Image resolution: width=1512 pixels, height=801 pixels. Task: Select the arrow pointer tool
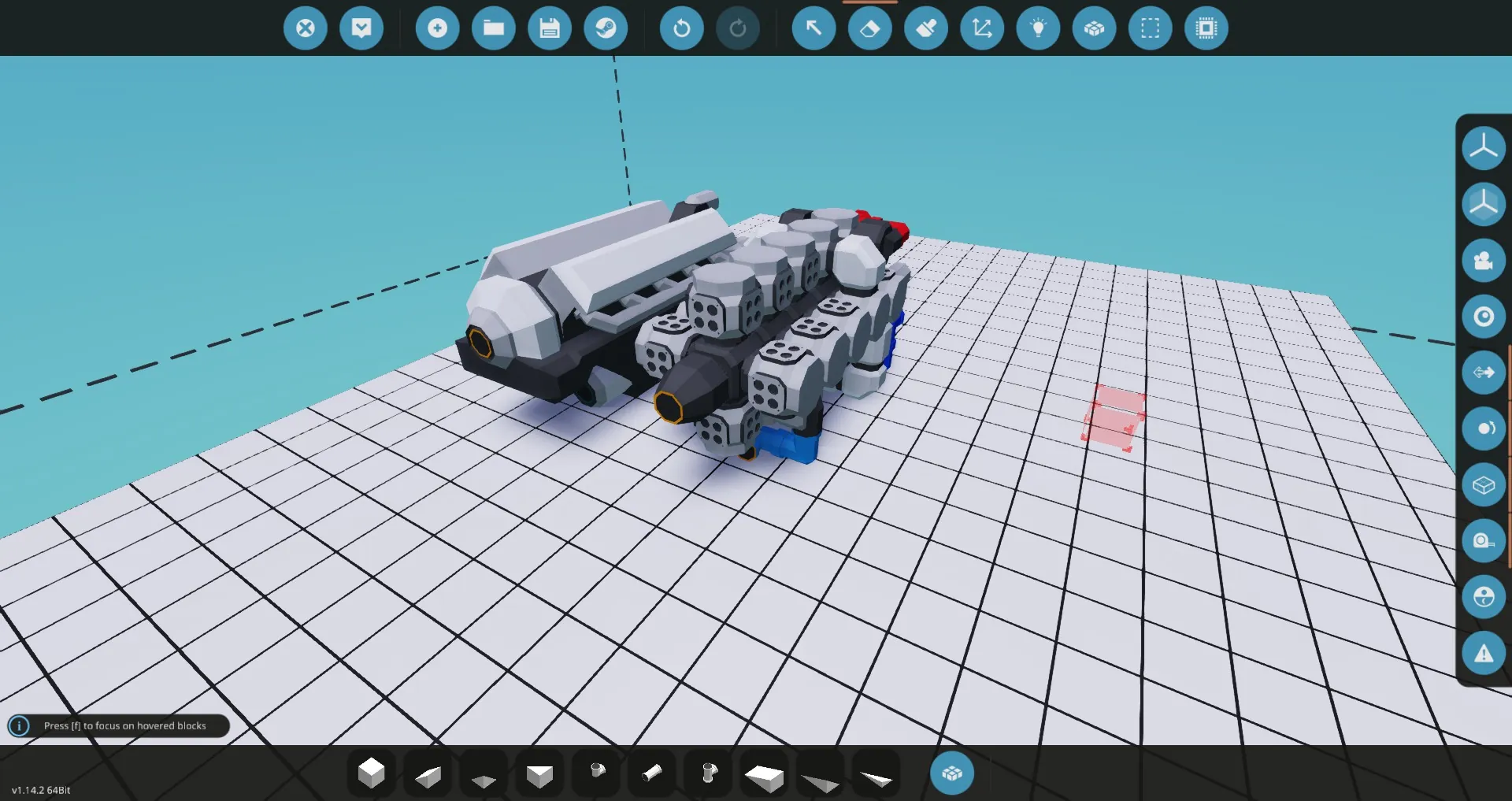(x=813, y=28)
